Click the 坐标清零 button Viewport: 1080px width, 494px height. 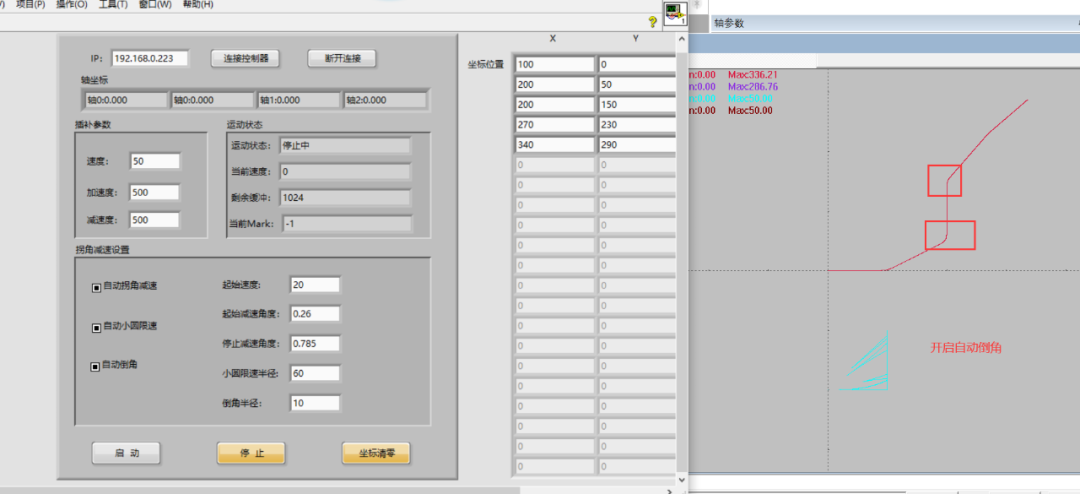(x=376, y=453)
